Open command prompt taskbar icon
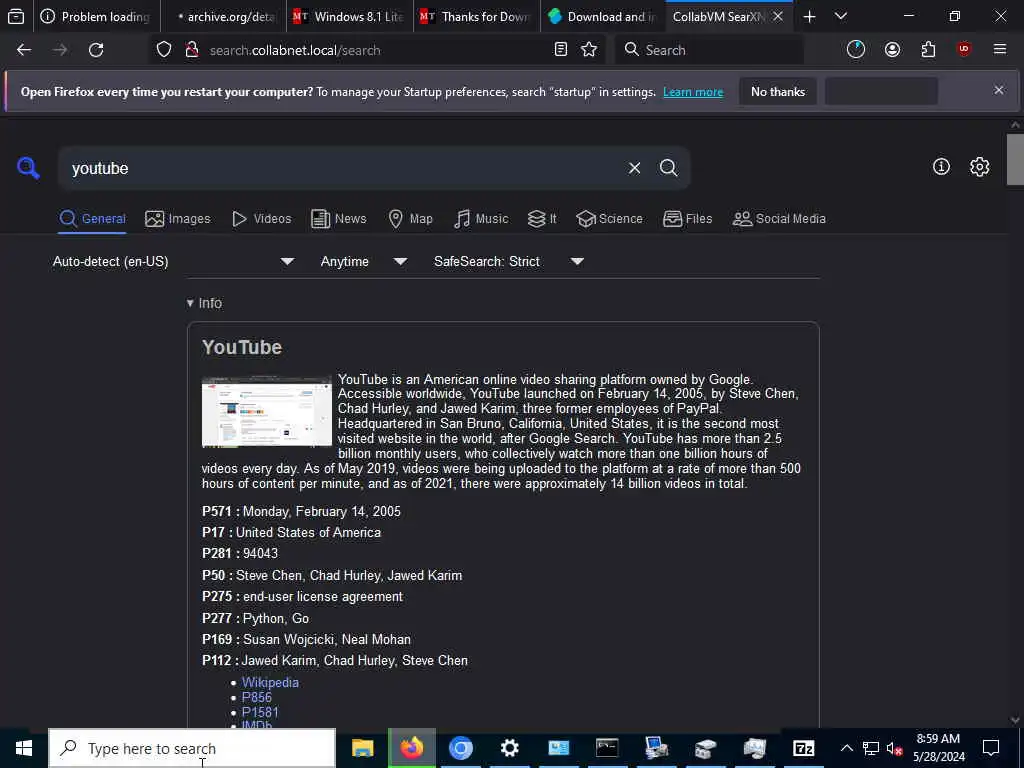This screenshot has height=768, width=1024. click(607, 748)
